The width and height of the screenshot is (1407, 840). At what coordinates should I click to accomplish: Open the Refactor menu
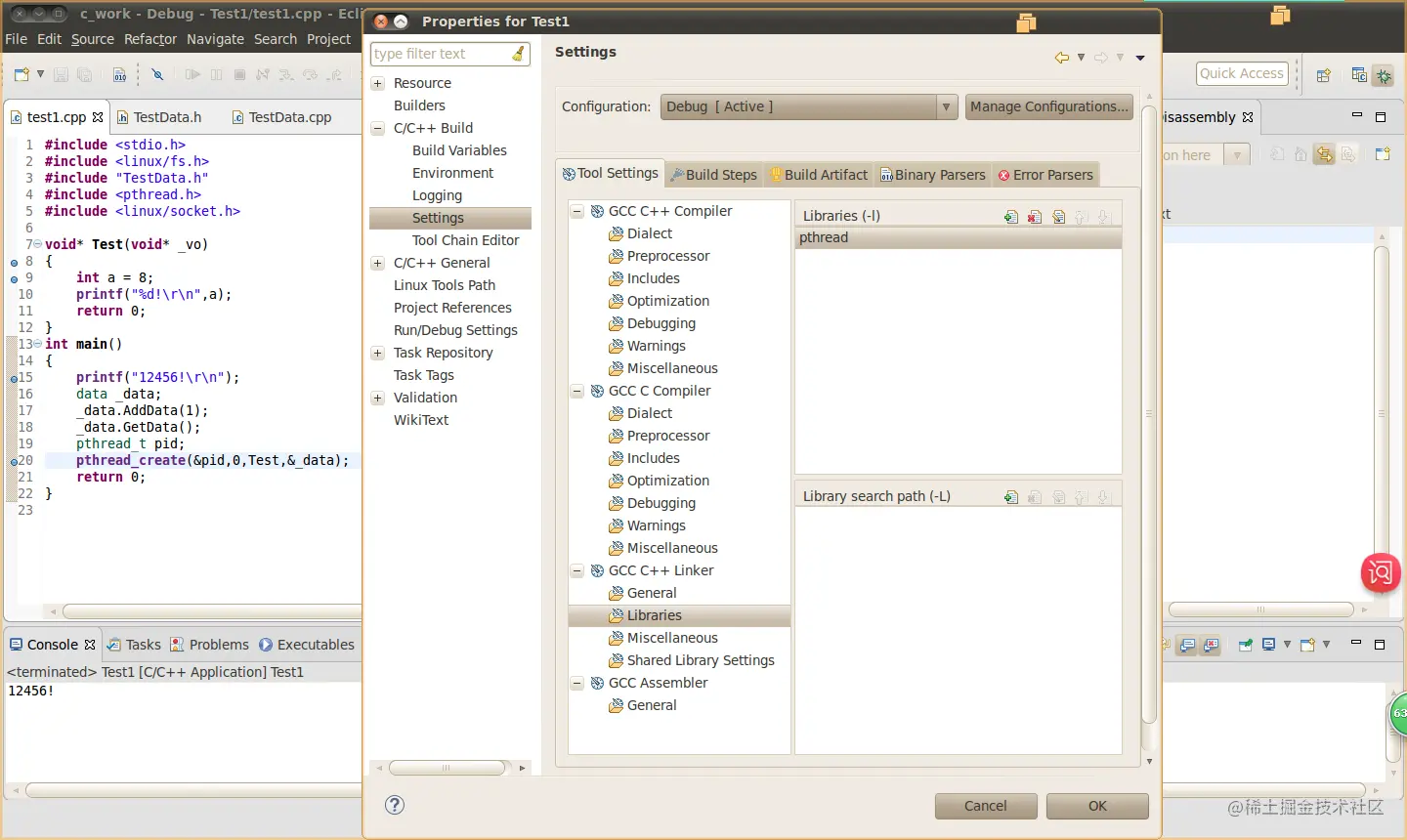(x=150, y=39)
